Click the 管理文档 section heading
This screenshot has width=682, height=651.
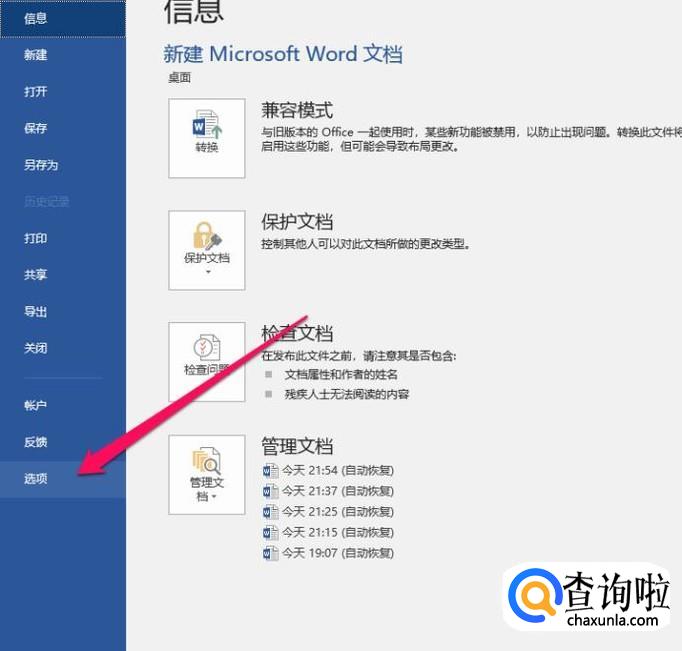(297, 446)
